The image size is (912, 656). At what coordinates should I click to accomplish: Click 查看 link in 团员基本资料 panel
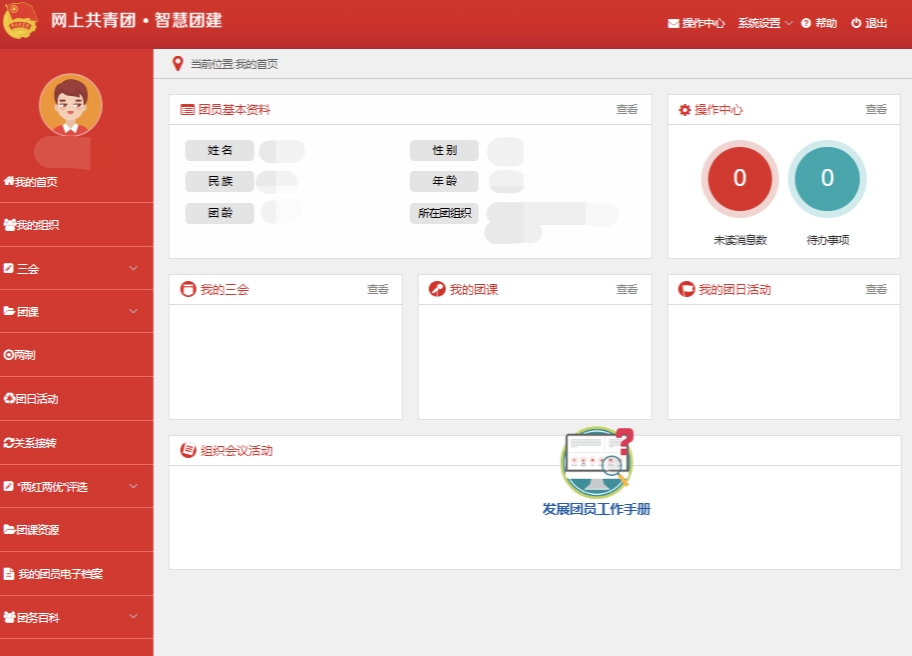coord(627,109)
